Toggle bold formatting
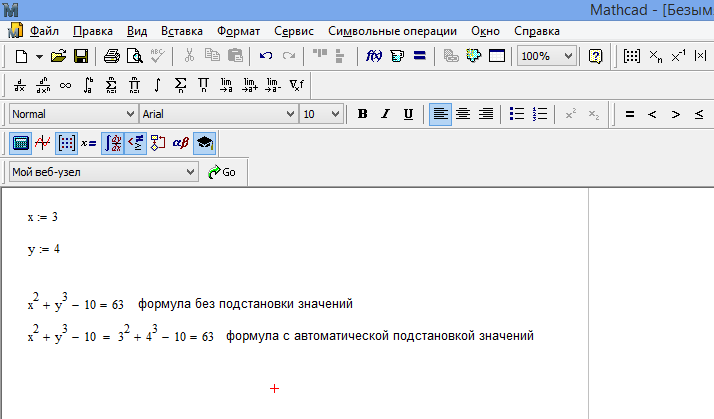 click(362, 114)
